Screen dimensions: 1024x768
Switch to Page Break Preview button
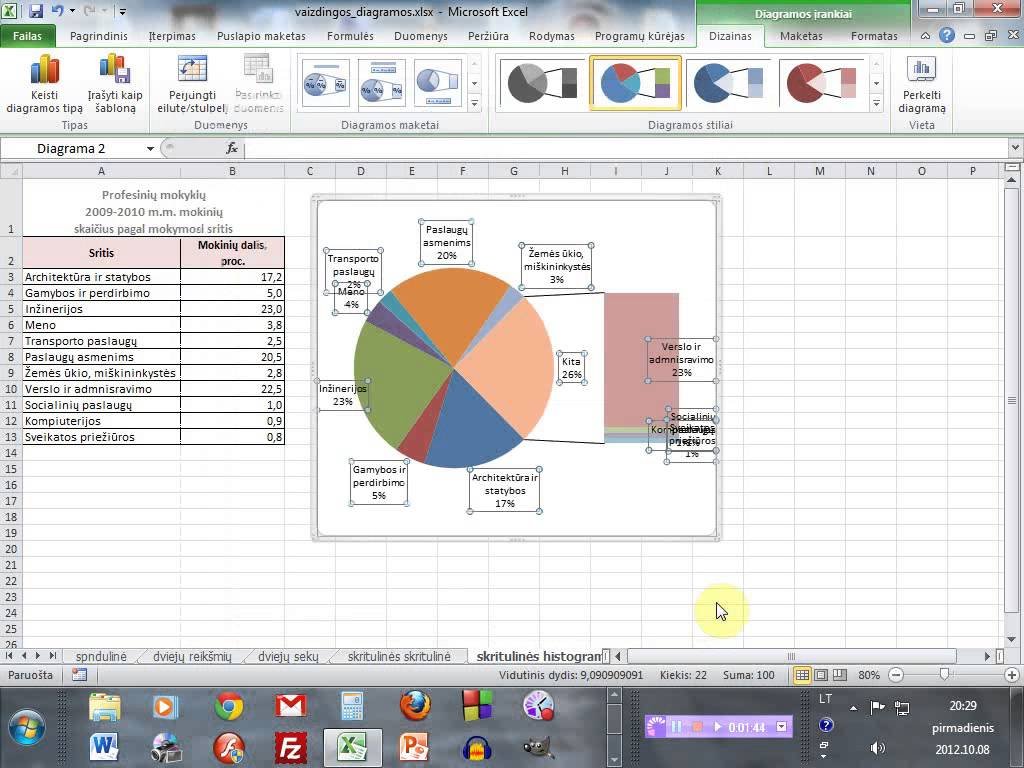click(x=839, y=675)
